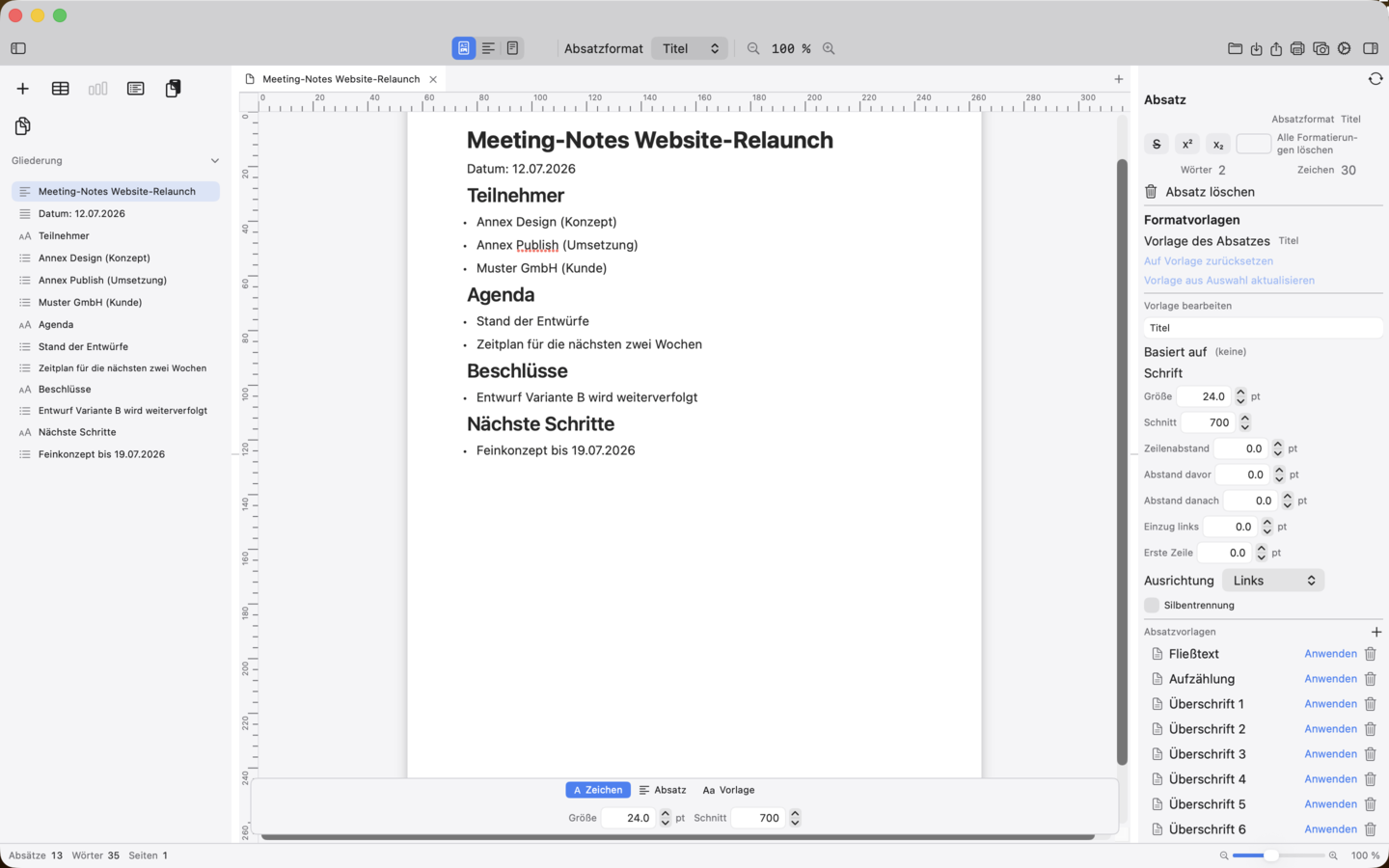The image size is (1389, 868).
Task: Click Auf Vorlage zurücksetzen link
Action: (1209, 261)
